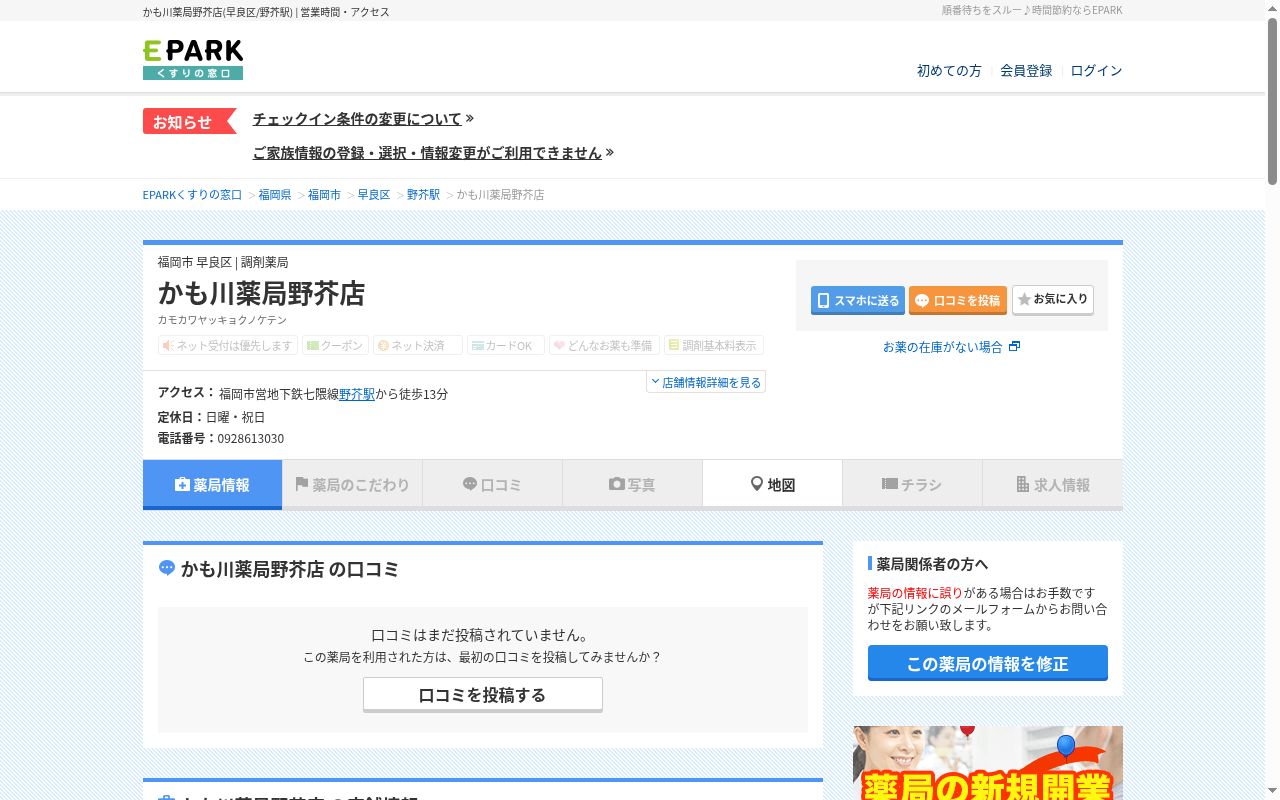Open the 写真 tab
Screen dimensions: 1280x800
632,484
